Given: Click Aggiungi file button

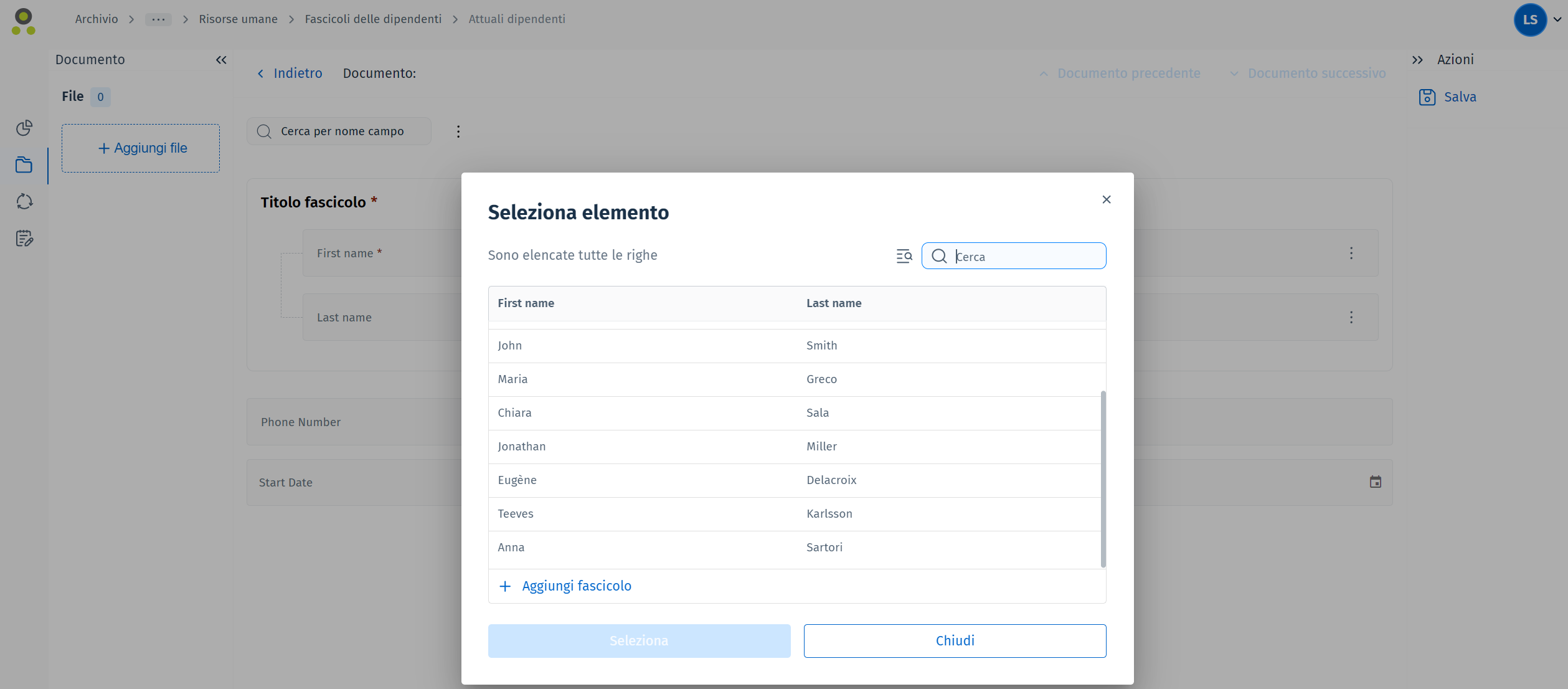Looking at the screenshot, I should [141, 148].
